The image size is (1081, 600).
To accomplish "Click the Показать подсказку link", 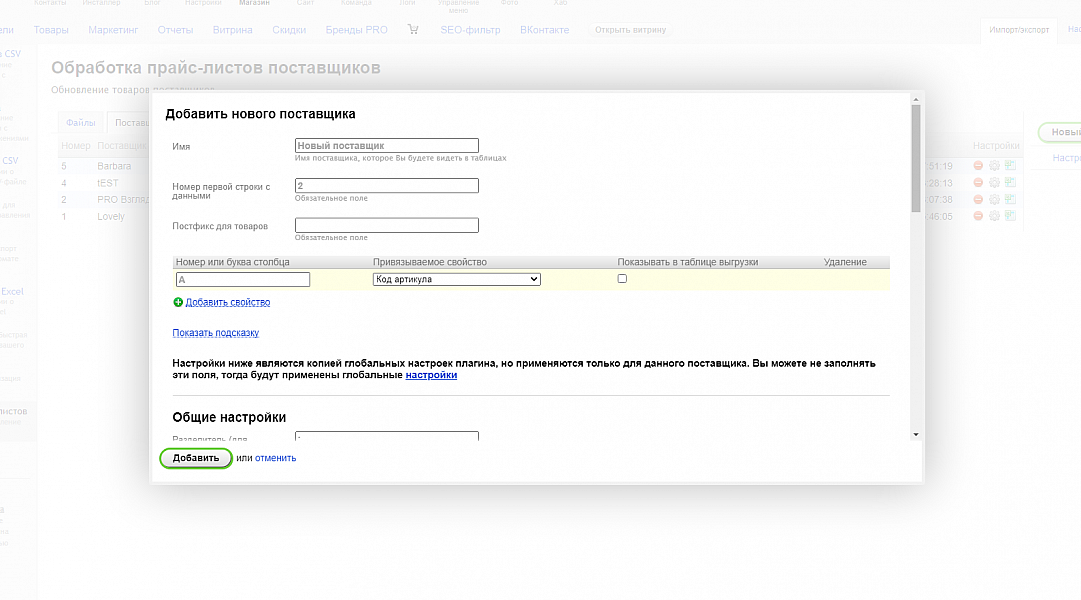I will tap(215, 332).
